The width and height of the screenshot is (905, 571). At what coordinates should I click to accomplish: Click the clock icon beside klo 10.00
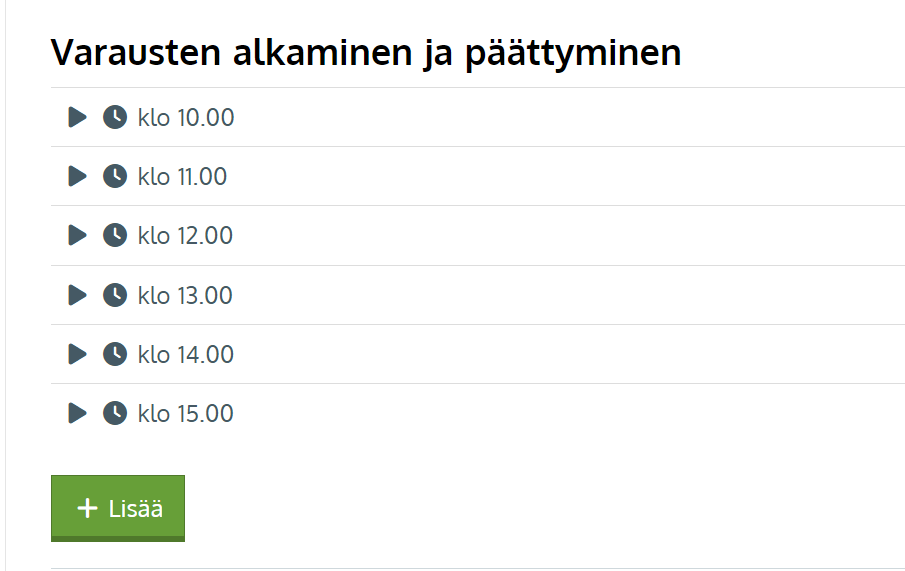click(115, 118)
